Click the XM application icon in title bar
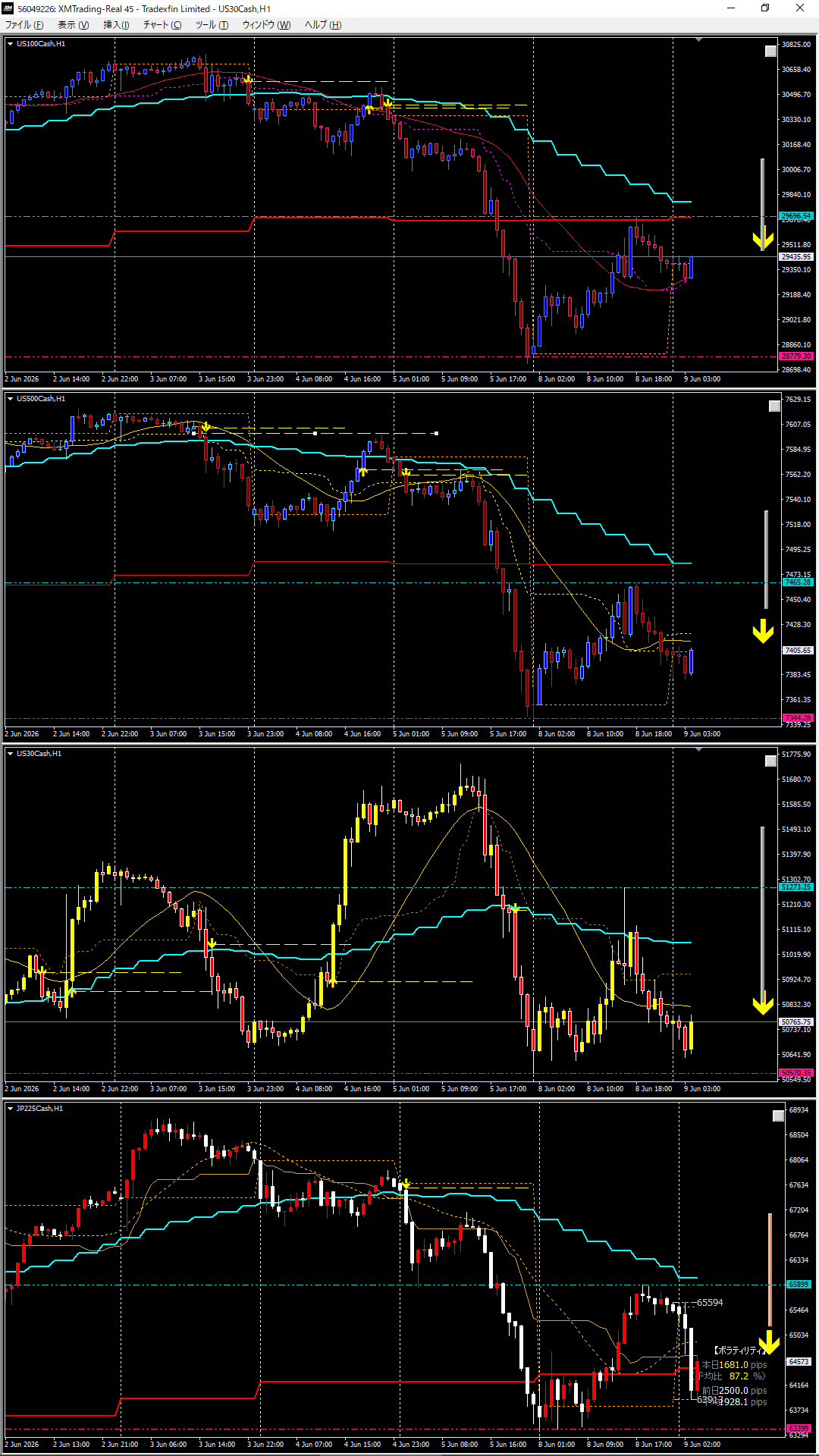 [8, 8]
